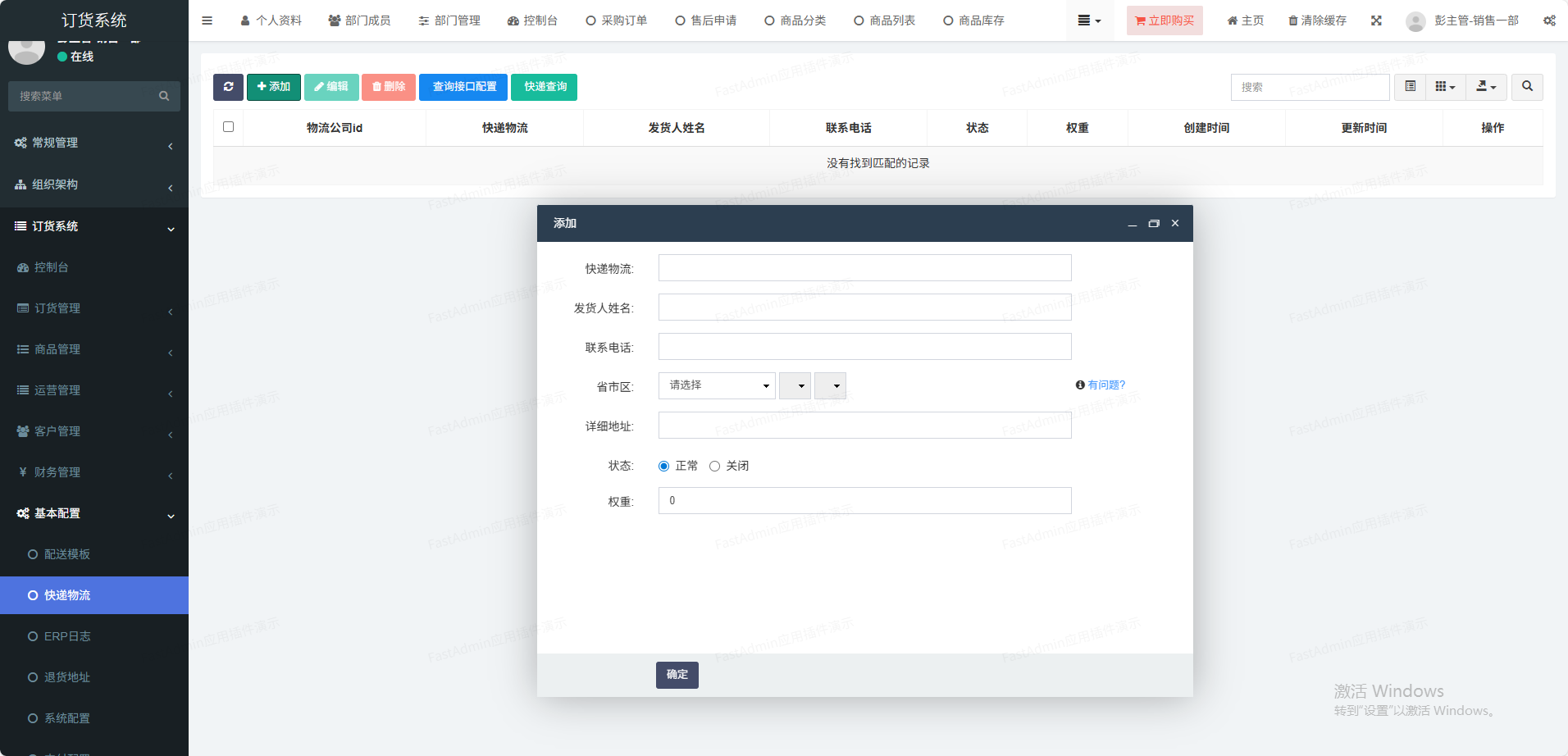Screen dimensions: 1568x756
Task: Toggle table card view icon
Action: click(x=1410, y=87)
